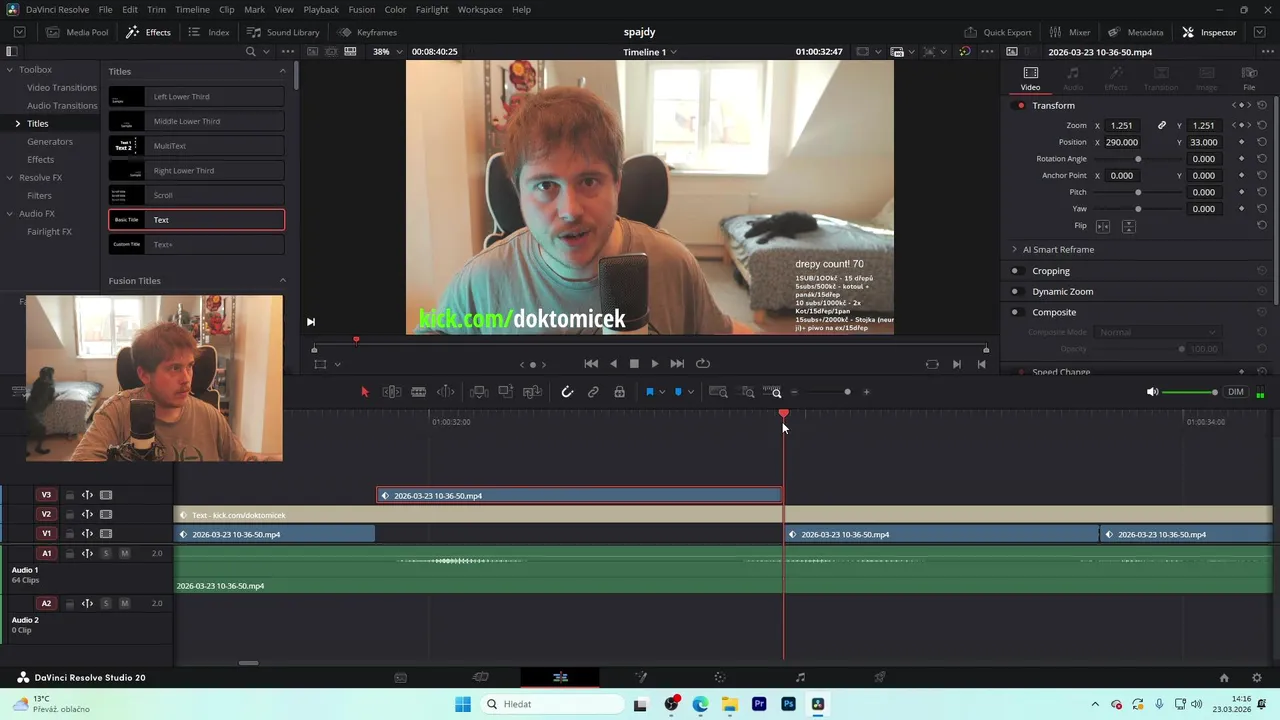Adjust the Pitch slider
This screenshot has width=1280, height=720.
(1138, 192)
